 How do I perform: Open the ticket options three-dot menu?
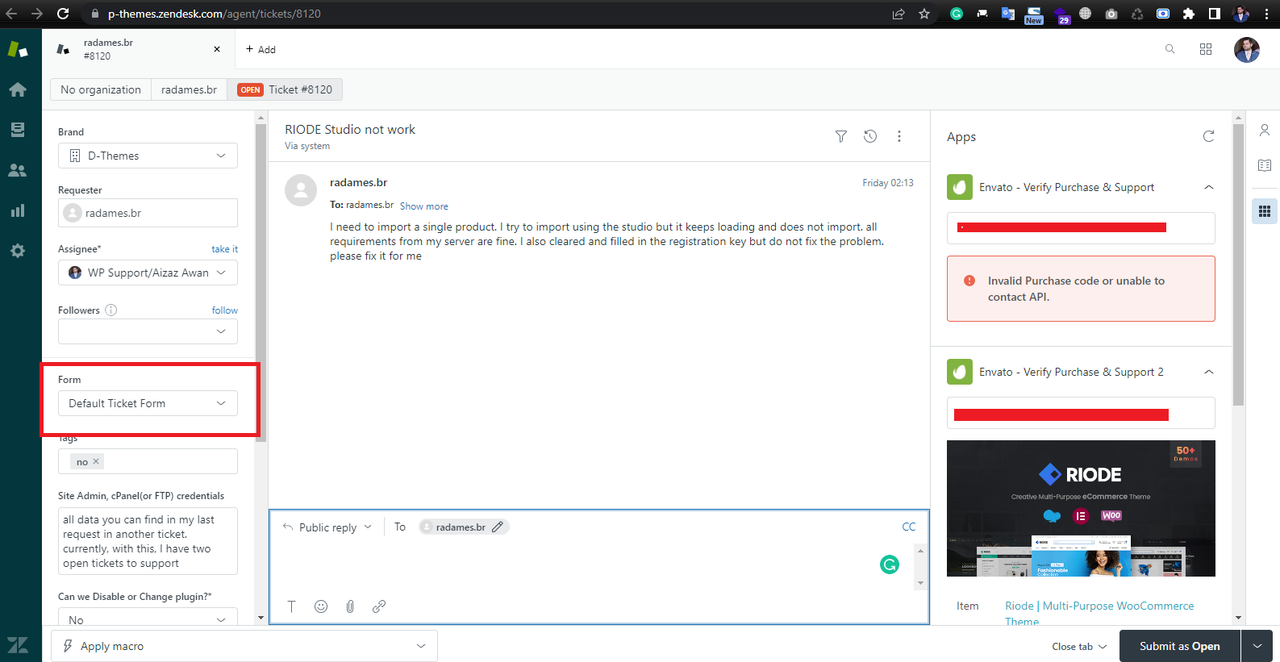[x=899, y=136]
